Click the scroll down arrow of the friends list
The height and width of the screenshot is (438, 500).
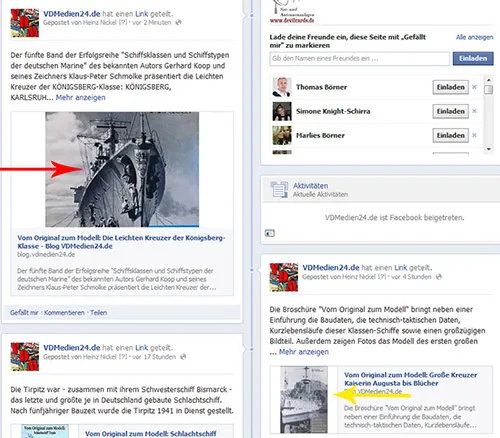pos(489,149)
